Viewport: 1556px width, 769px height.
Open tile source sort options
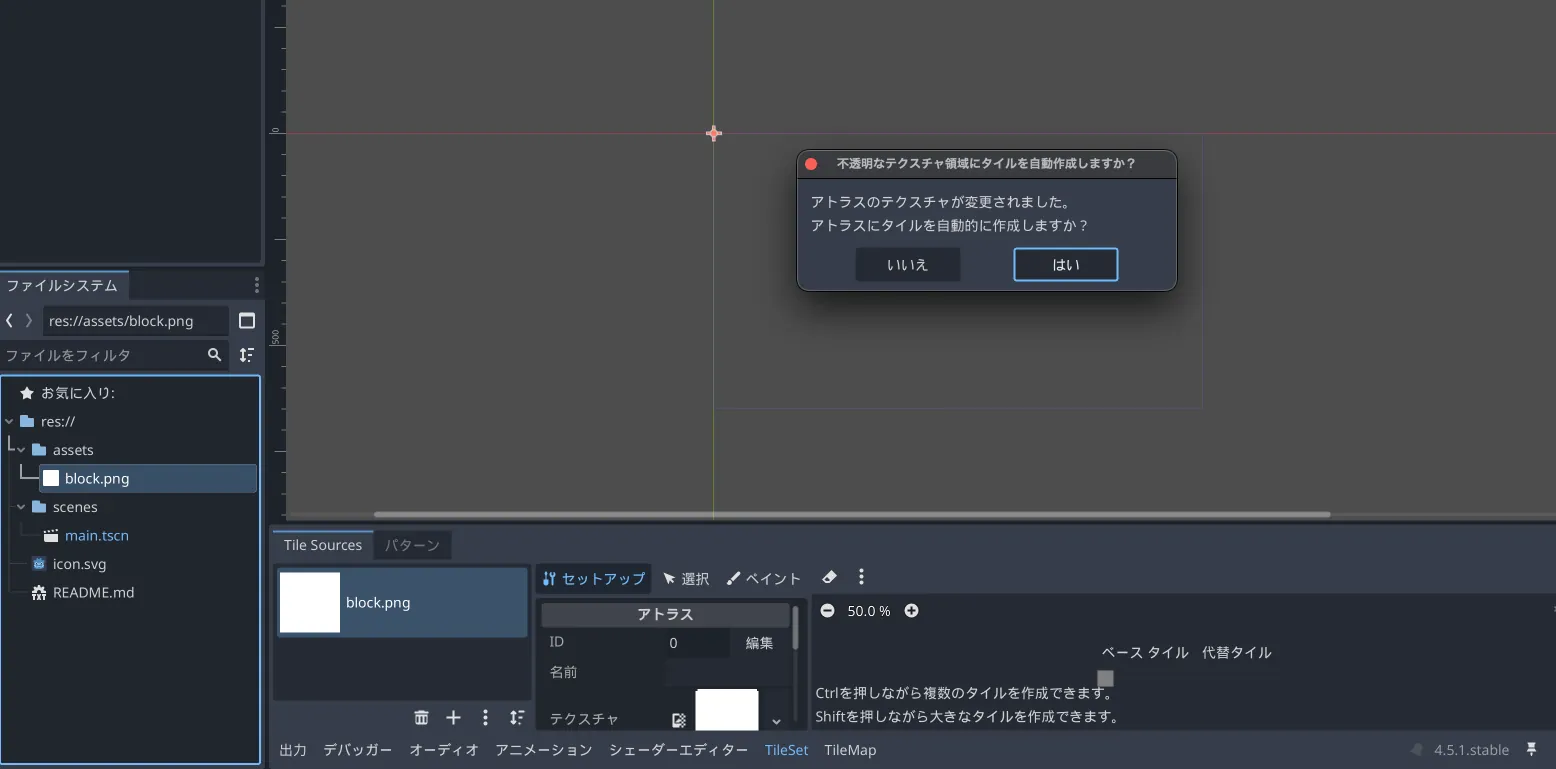tap(517, 718)
